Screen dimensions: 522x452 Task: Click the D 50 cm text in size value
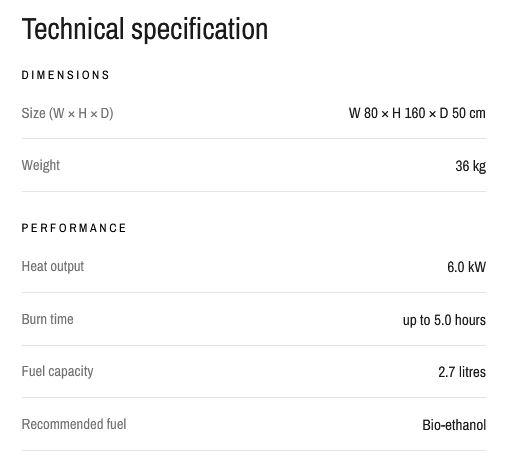[463, 113]
